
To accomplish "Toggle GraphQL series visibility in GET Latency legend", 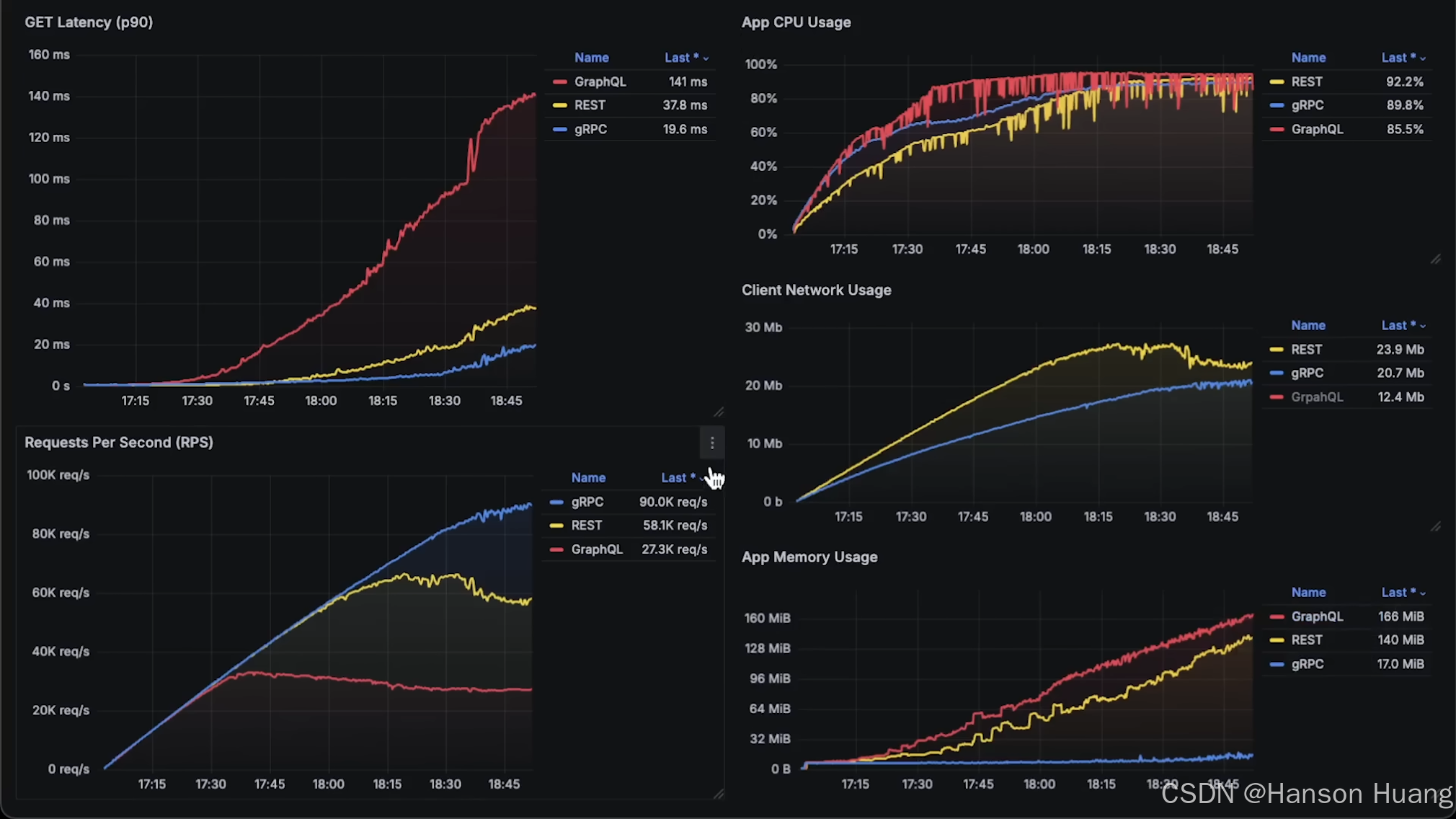I will (600, 81).
